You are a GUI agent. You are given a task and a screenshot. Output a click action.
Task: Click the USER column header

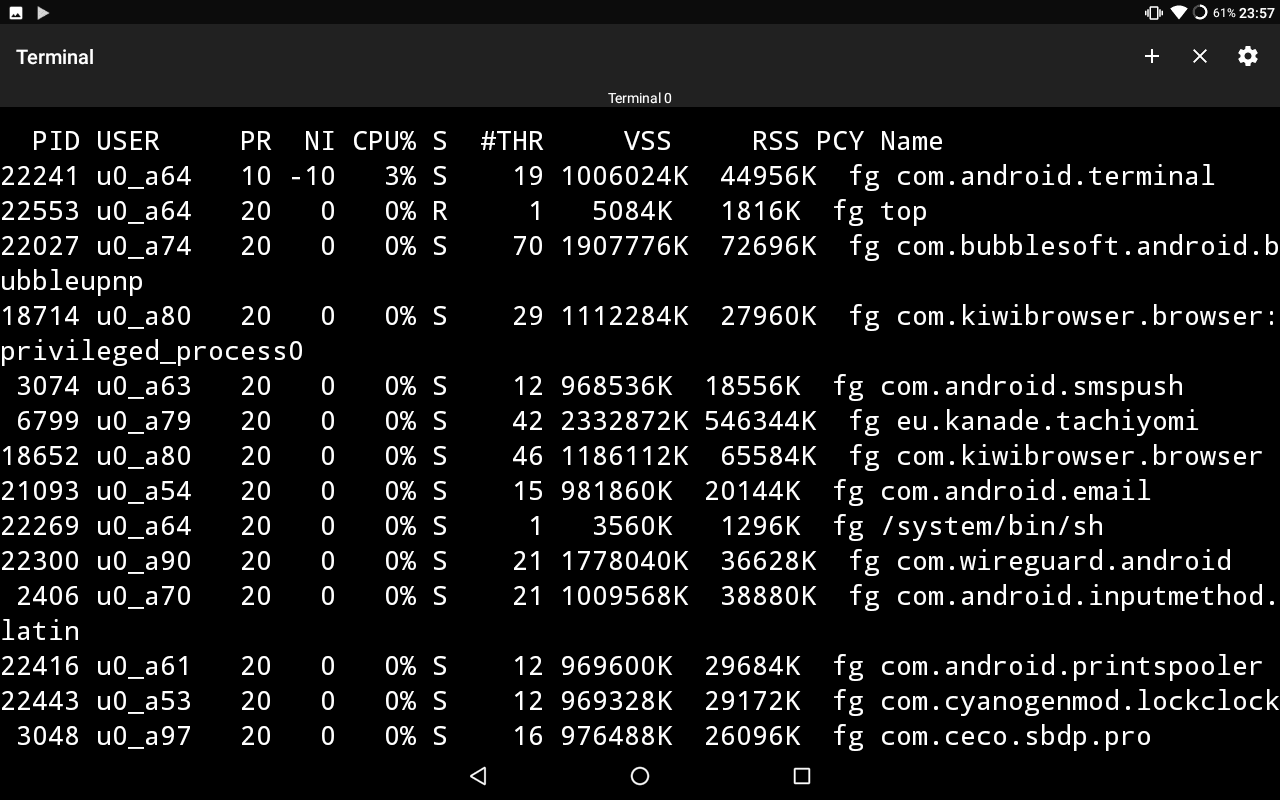(x=128, y=141)
